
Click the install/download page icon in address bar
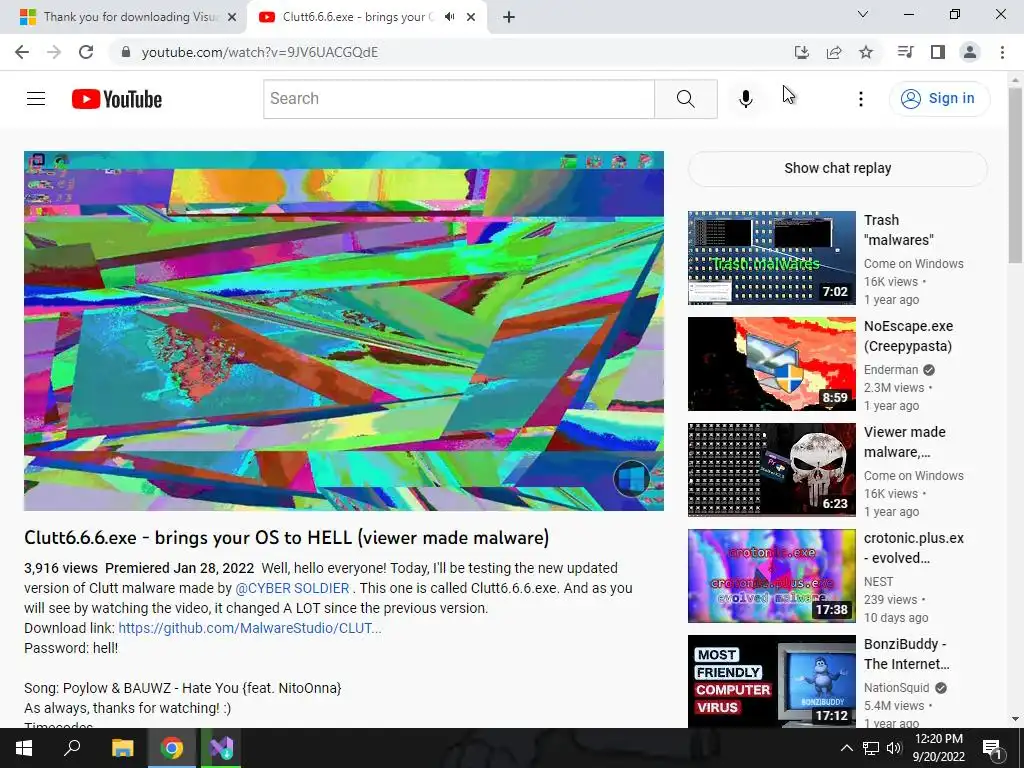[x=801, y=52]
